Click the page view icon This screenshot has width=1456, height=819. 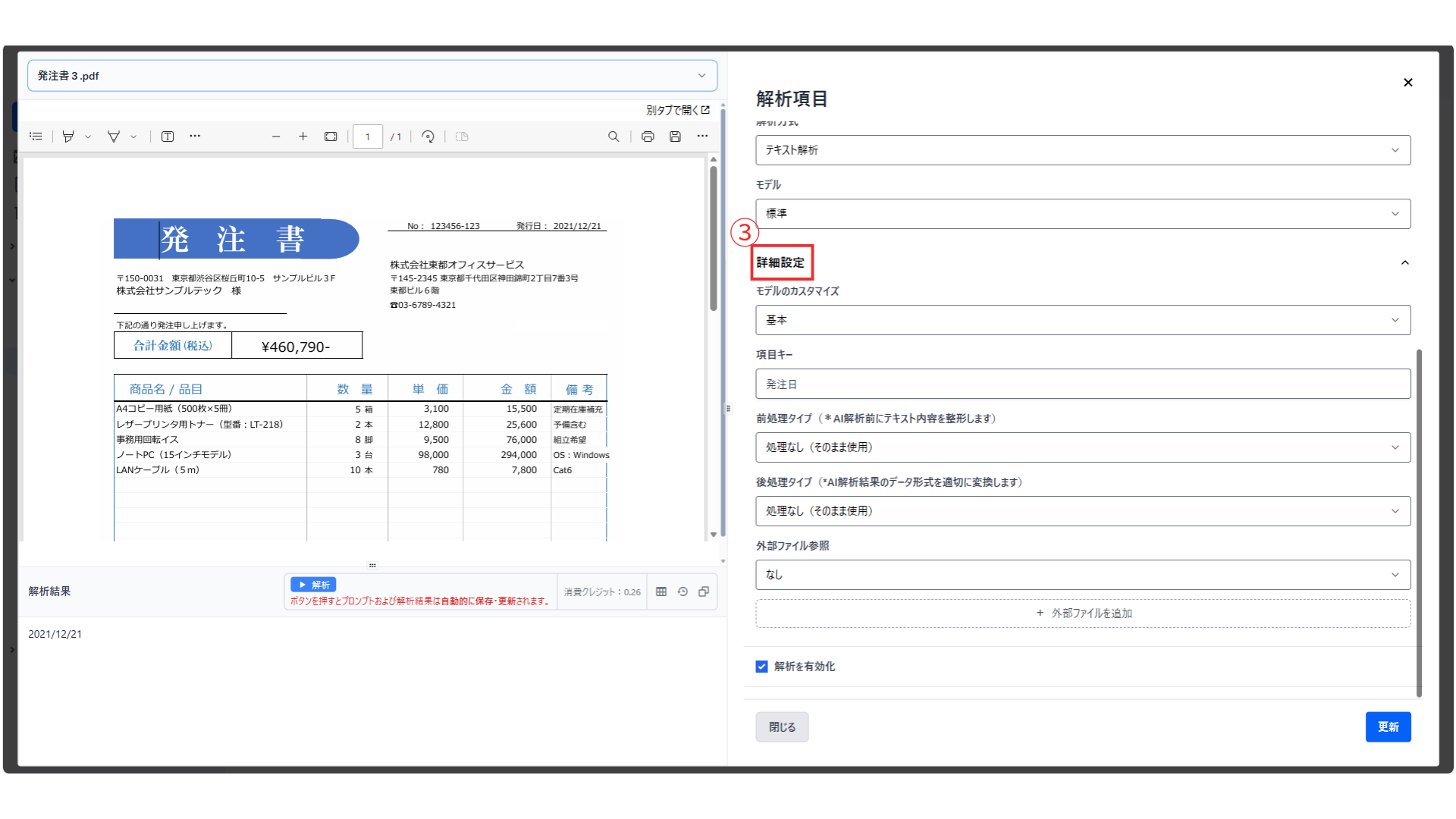coord(462,136)
